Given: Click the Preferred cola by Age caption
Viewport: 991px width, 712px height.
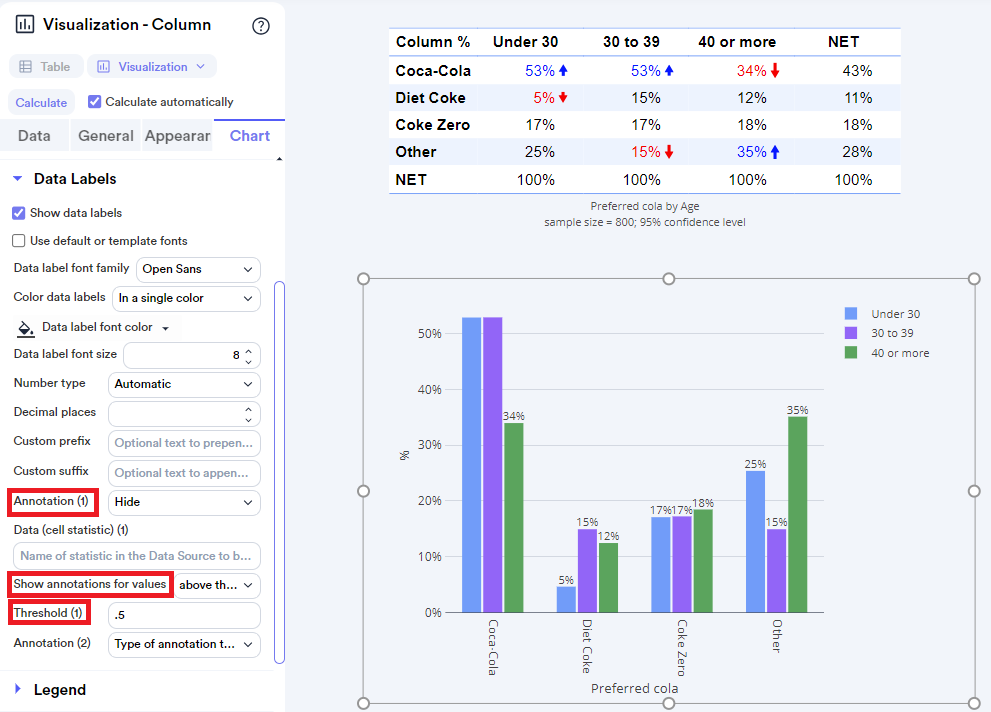Looking at the screenshot, I should (x=645, y=206).
